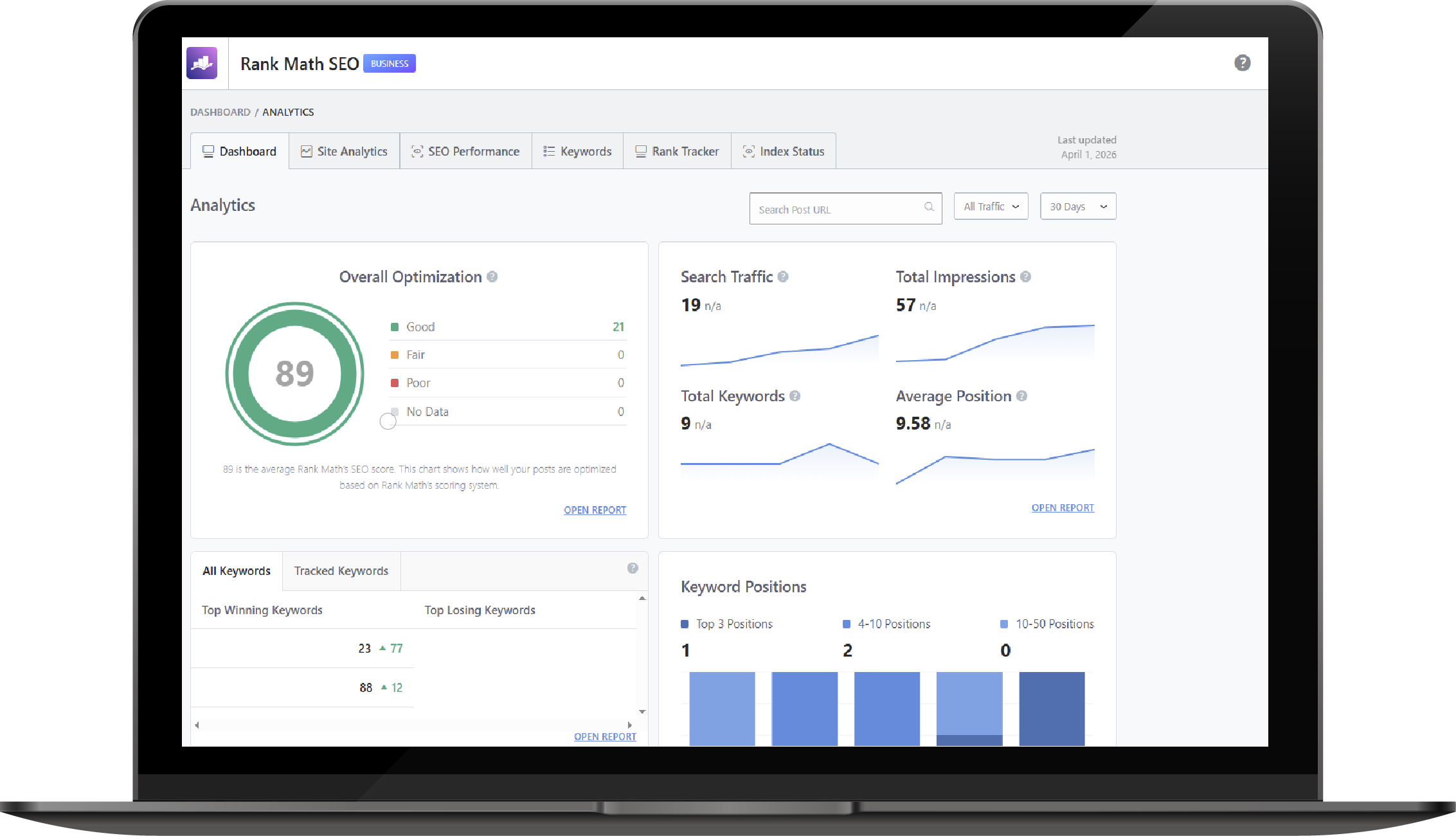Click the Search Traffic info icon
Image resolution: width=1456 pixels, height=836 pixels.
click(x=783, y=277)
